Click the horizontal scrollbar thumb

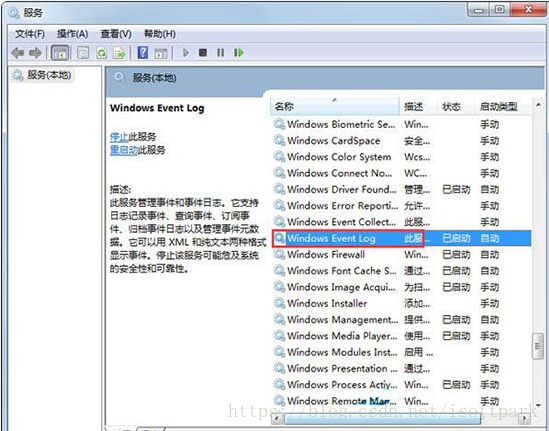383,418
